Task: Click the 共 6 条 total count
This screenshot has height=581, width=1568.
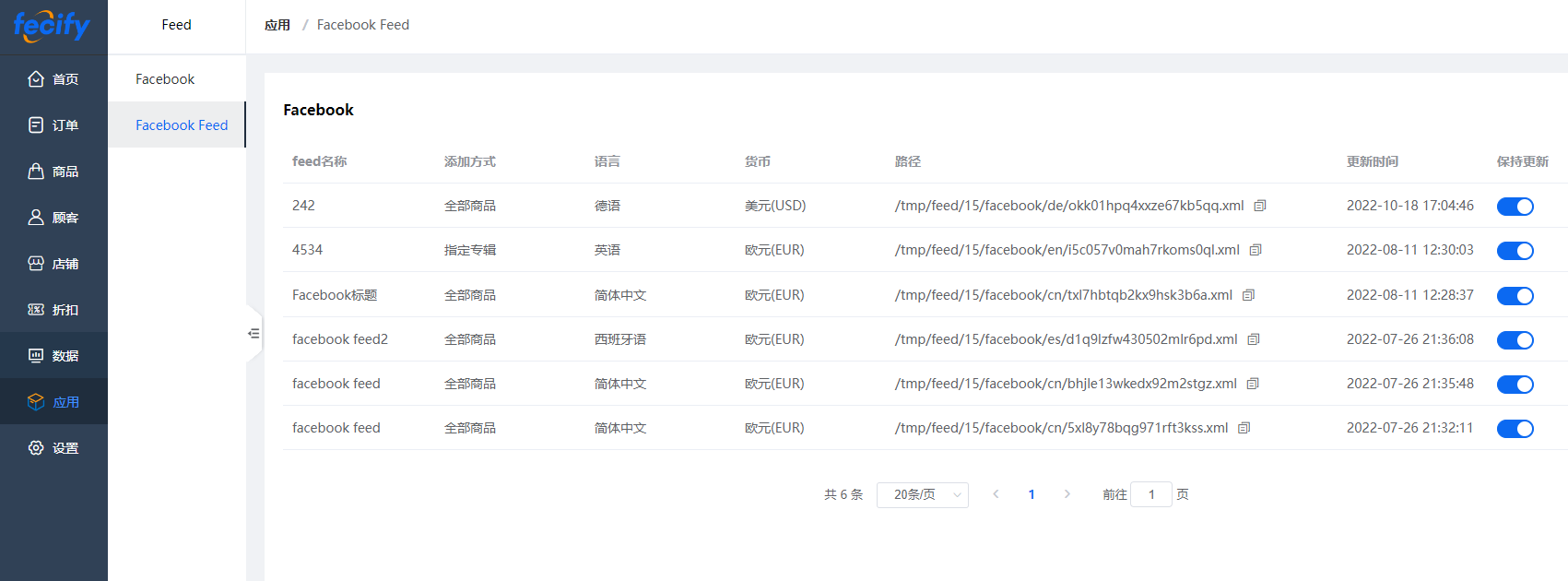Action: 843,494
